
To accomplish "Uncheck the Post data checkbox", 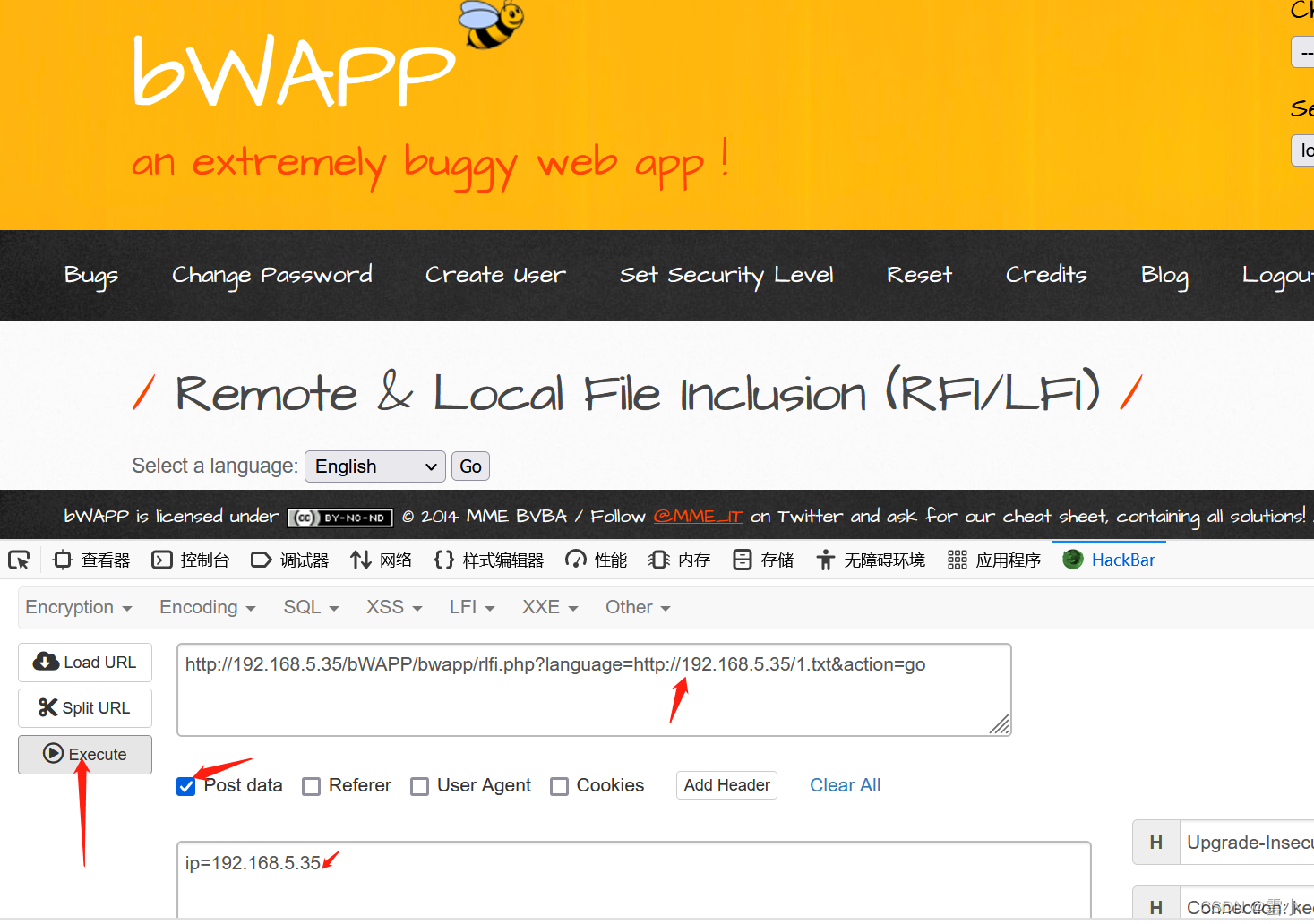I will point(186,787).
